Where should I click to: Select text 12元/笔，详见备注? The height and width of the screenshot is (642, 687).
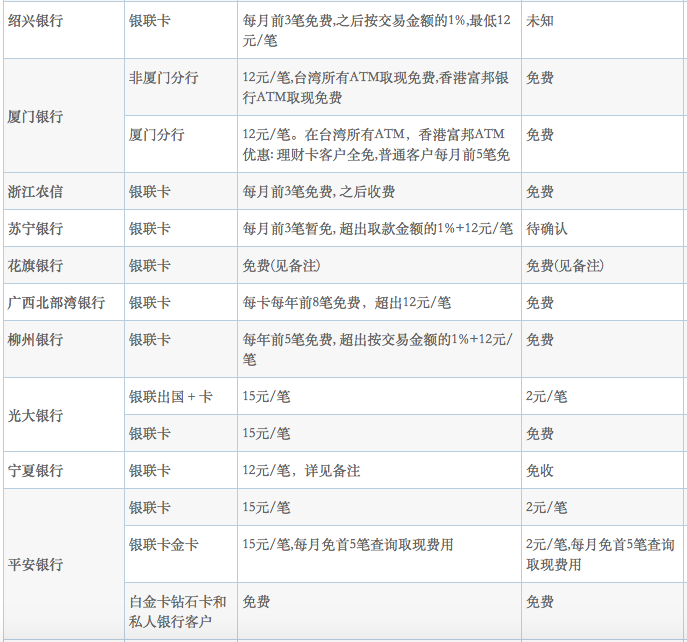click(x=301, y=471)
